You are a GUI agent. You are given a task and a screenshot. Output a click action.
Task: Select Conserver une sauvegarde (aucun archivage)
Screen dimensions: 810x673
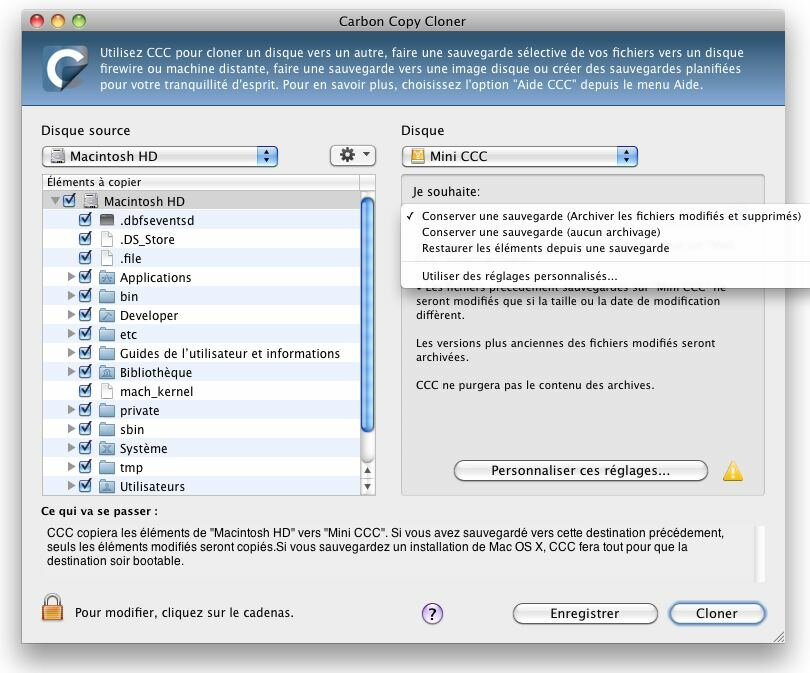click(605, 232)
